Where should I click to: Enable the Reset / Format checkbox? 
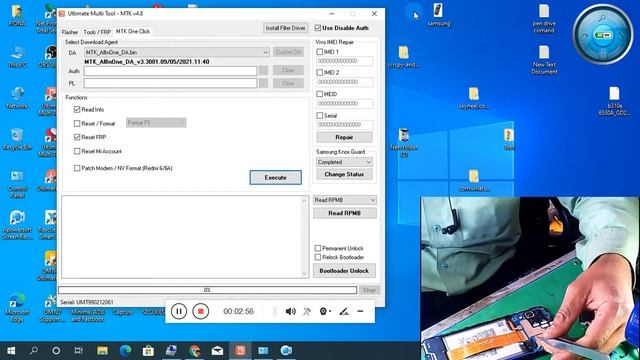click(77, 123)
